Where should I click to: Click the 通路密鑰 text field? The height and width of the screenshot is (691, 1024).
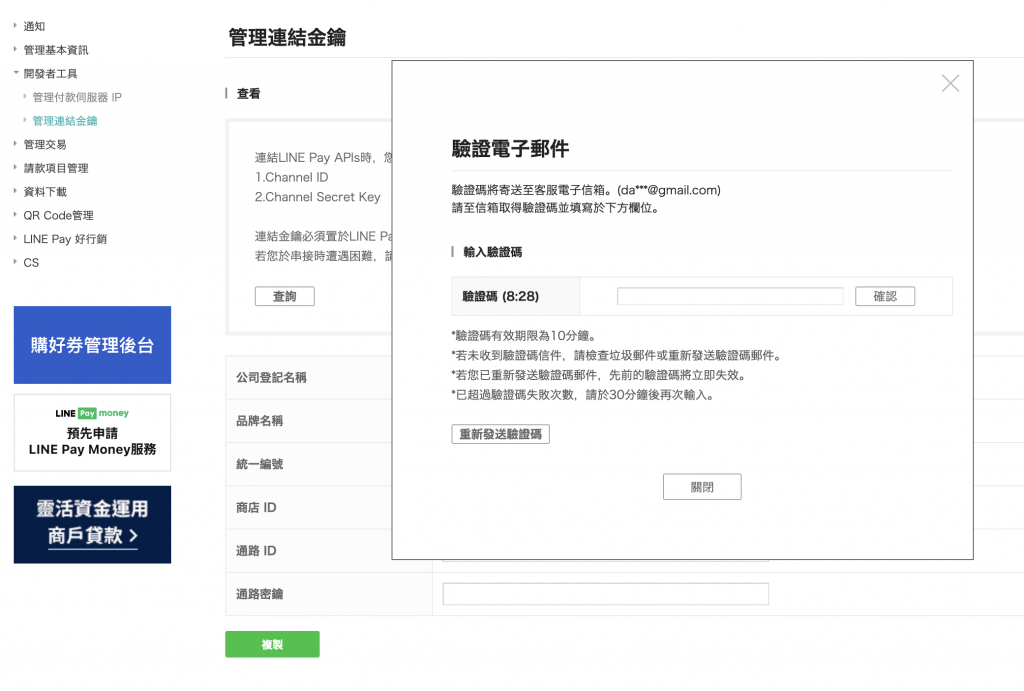605,594
